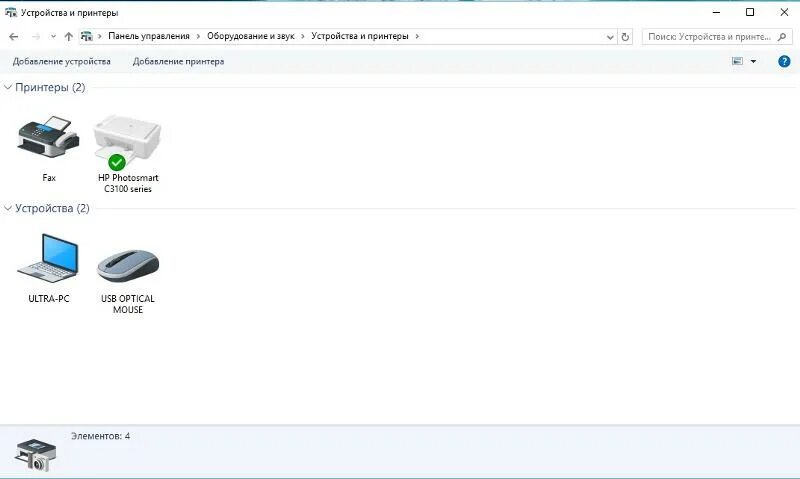Select the USB OPTICAL MOUSE device

coord(128,265)
